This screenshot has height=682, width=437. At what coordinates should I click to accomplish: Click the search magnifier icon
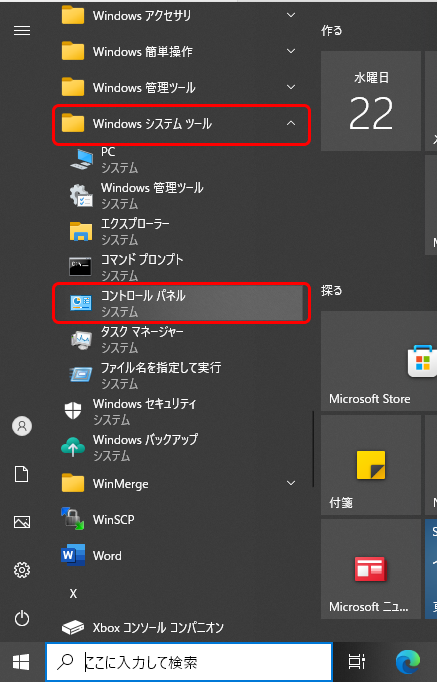65,662
